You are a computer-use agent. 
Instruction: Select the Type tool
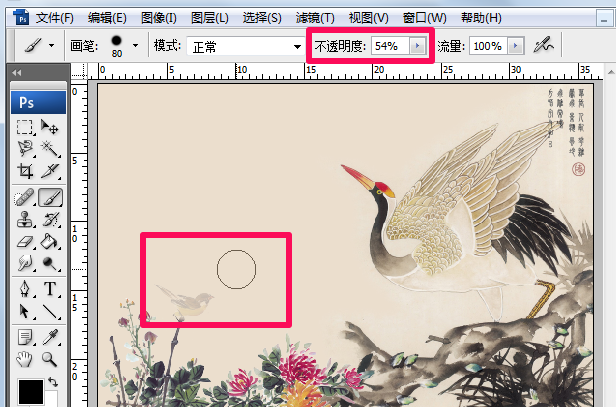pyautogui.click(x=50, y=289)
